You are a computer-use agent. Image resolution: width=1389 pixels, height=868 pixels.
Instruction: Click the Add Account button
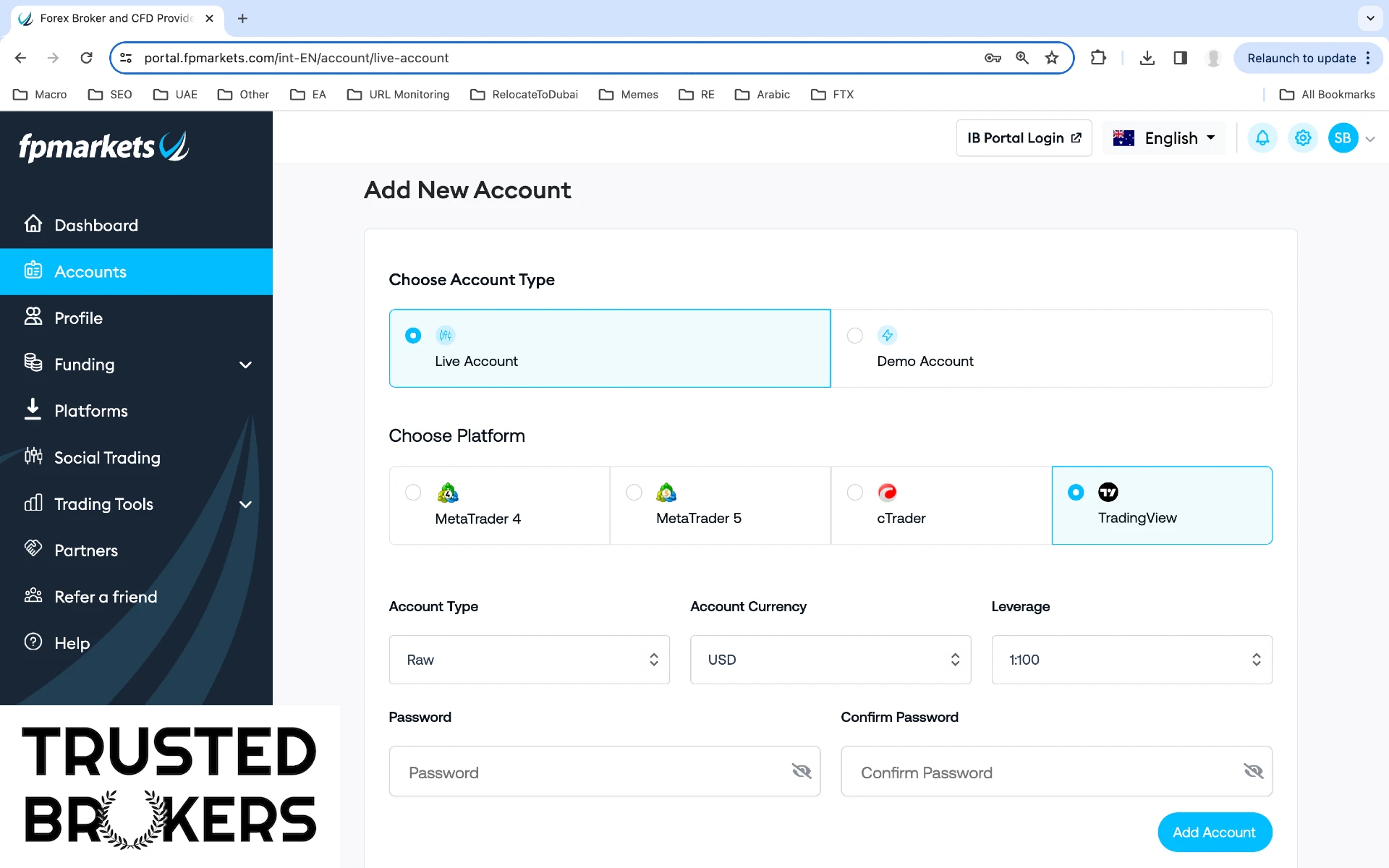point(1215,832)
